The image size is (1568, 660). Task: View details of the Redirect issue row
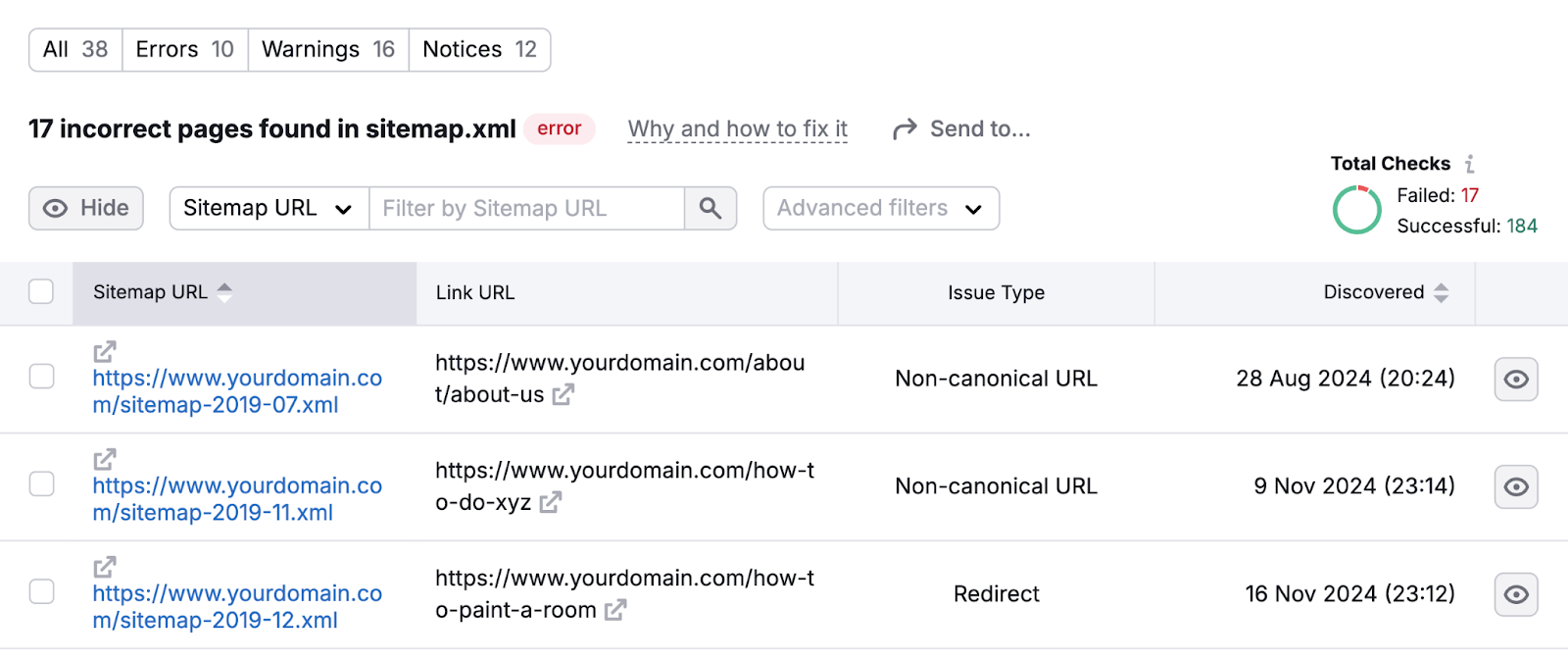1515,594
